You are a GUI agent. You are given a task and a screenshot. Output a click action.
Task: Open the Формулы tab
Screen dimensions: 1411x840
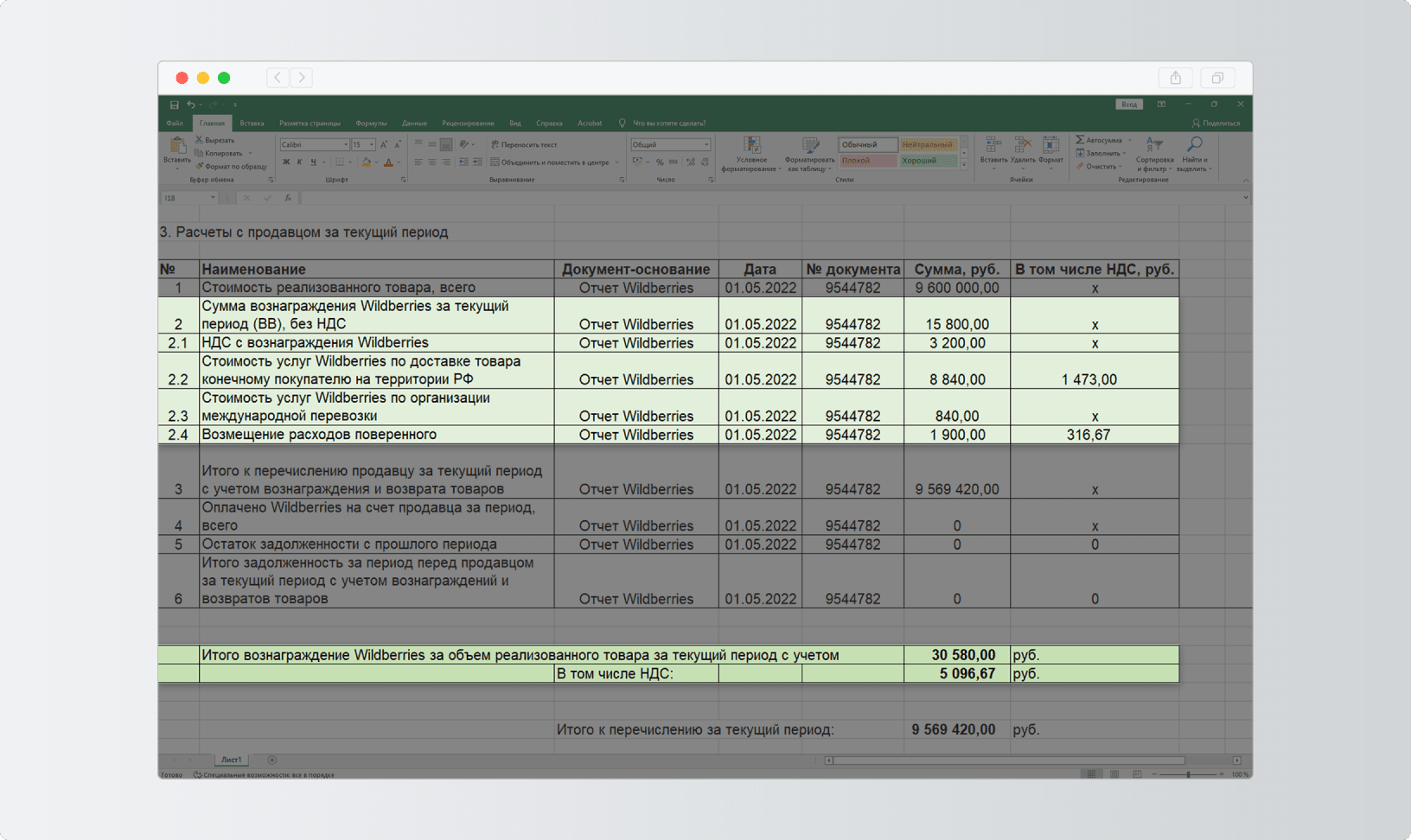coord(371,124)
